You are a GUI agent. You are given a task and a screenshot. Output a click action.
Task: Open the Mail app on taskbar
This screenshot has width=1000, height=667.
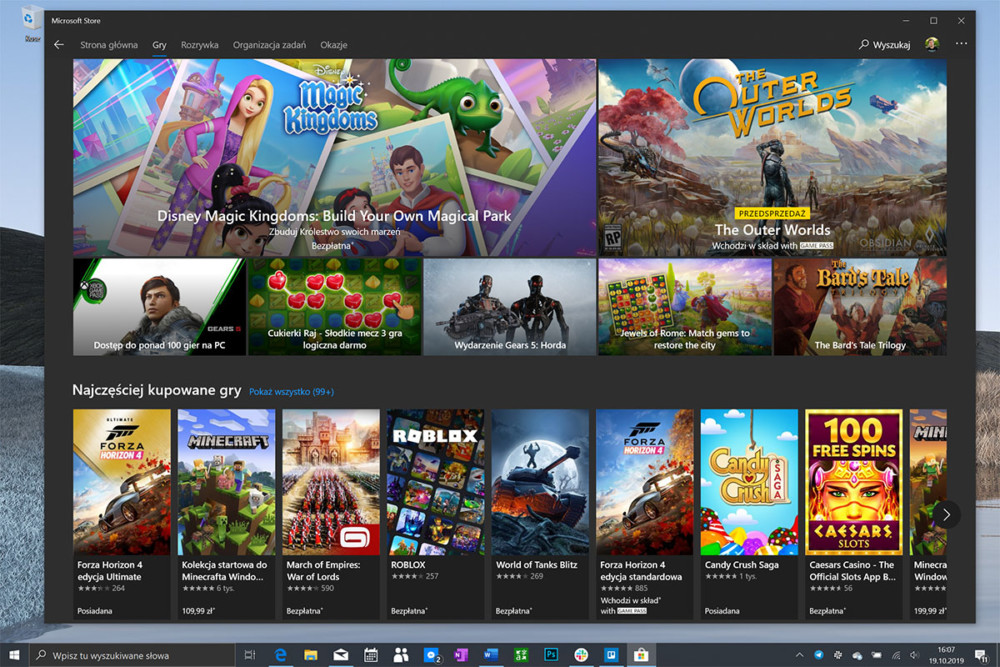(341, 655)
